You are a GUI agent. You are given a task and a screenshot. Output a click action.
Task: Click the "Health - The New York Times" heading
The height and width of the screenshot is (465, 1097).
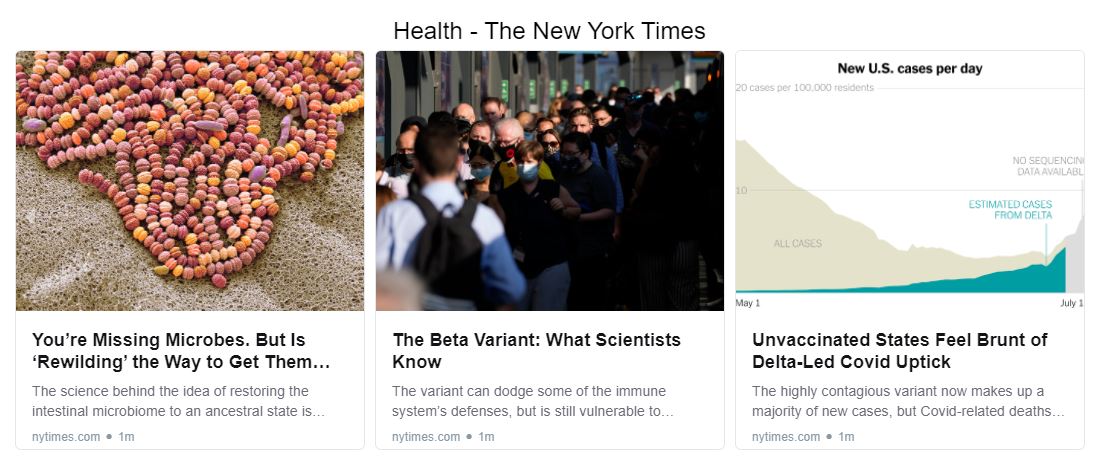click(x=549, y=30)
